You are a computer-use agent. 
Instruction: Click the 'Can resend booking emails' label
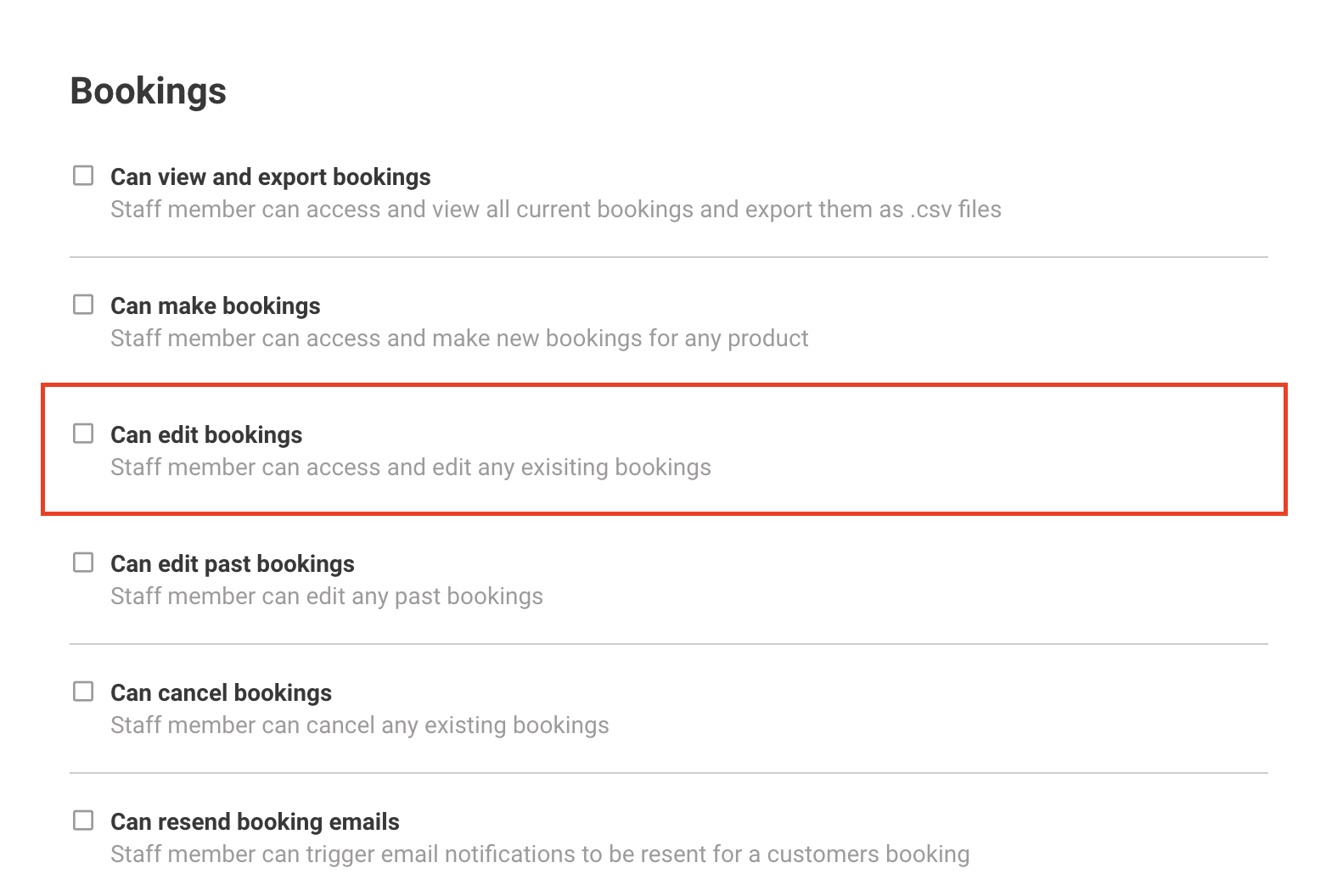(255, 821)
